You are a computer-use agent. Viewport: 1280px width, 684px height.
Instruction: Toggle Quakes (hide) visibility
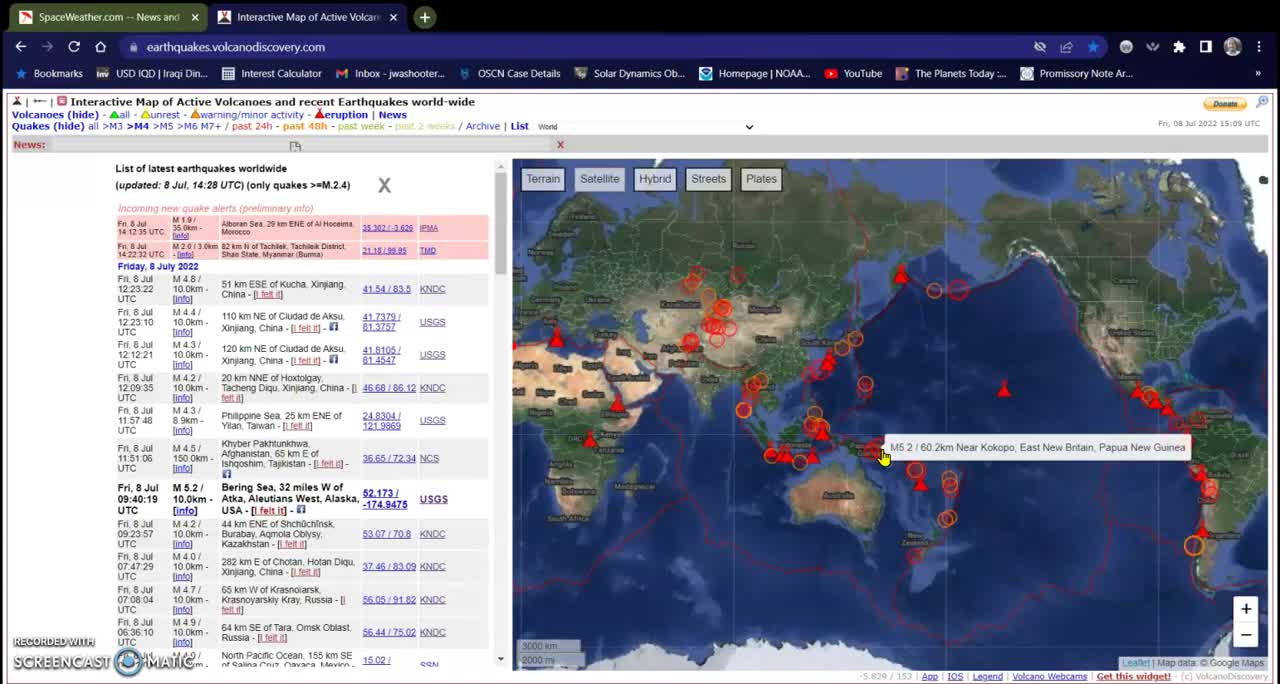(48, 126)
